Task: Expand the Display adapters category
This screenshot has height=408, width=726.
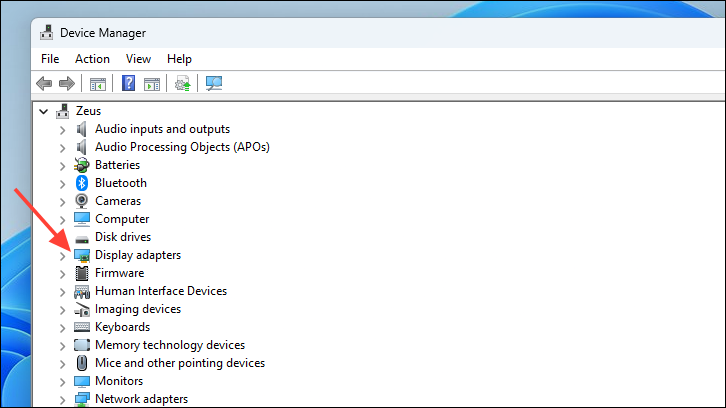Action: (63, 256)
